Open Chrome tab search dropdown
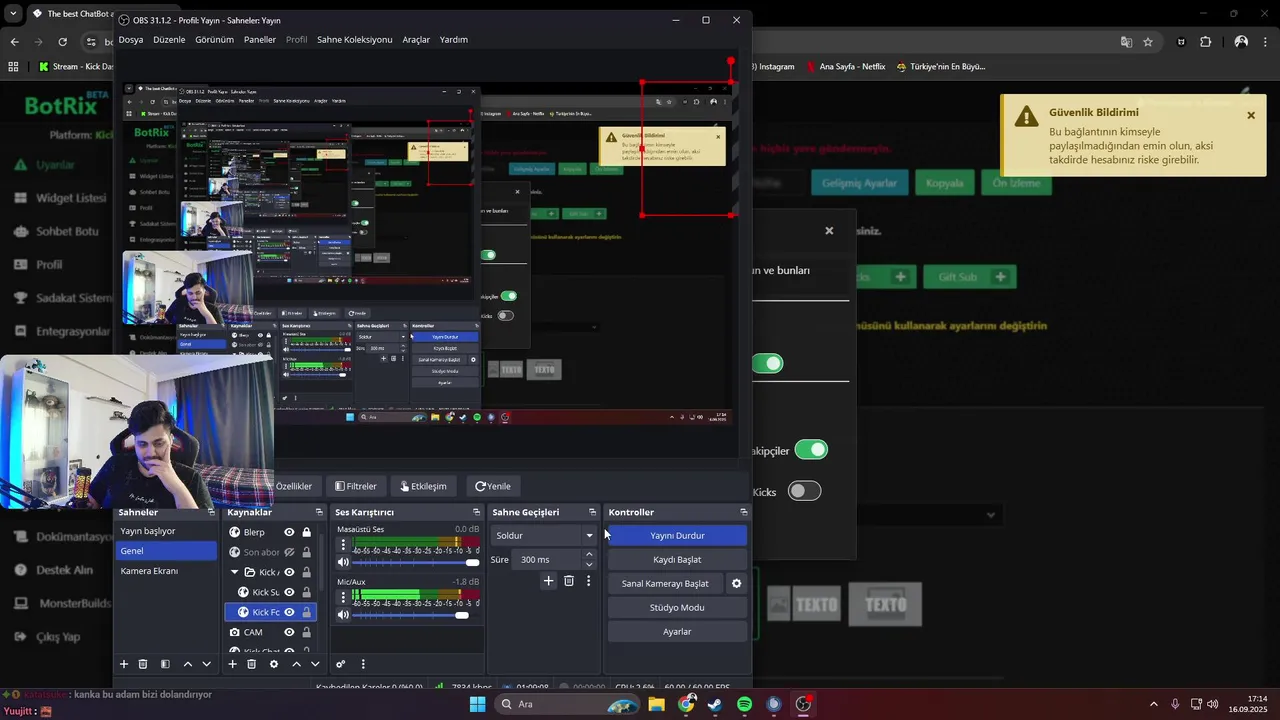This screenshot has width=1280, height=720. (13, 14)
